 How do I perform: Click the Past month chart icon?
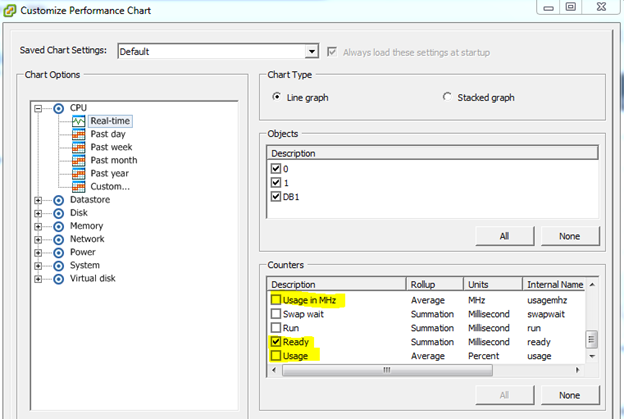coord(78,160)
